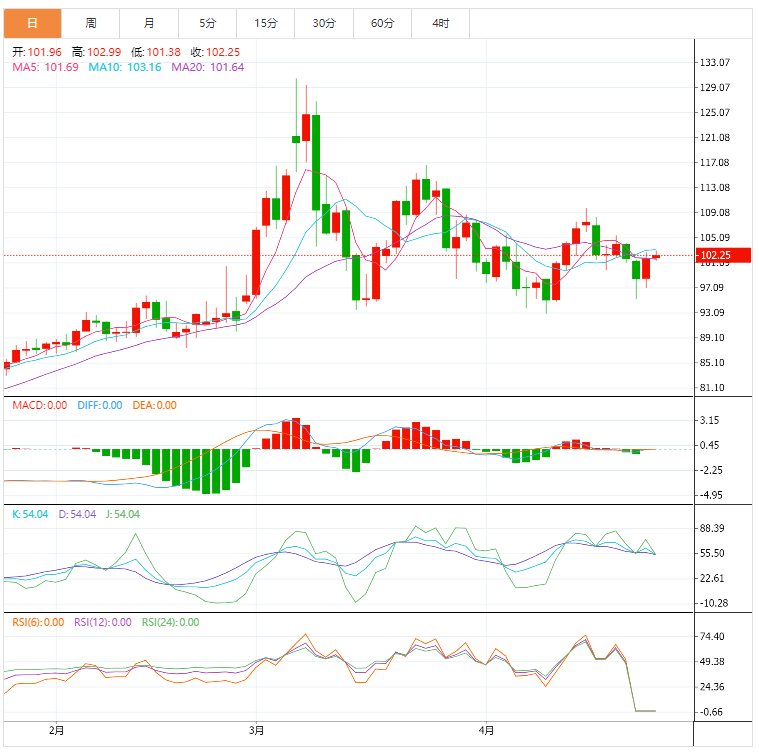
Task: Open the 15分 interval tab
Action: coord(266,23)
